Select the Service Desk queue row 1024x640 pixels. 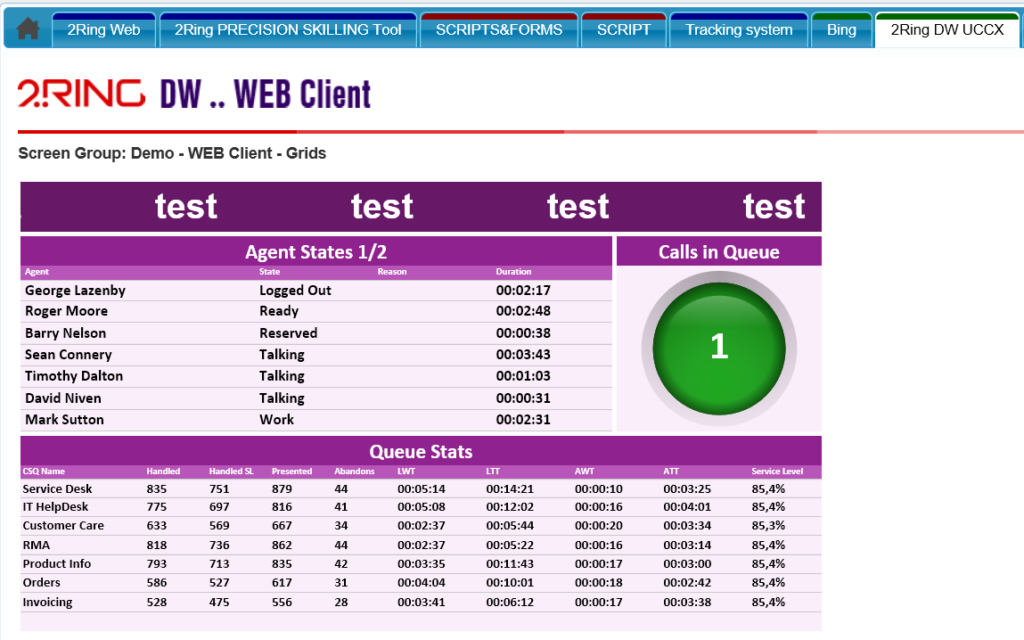tap(421, 489)
